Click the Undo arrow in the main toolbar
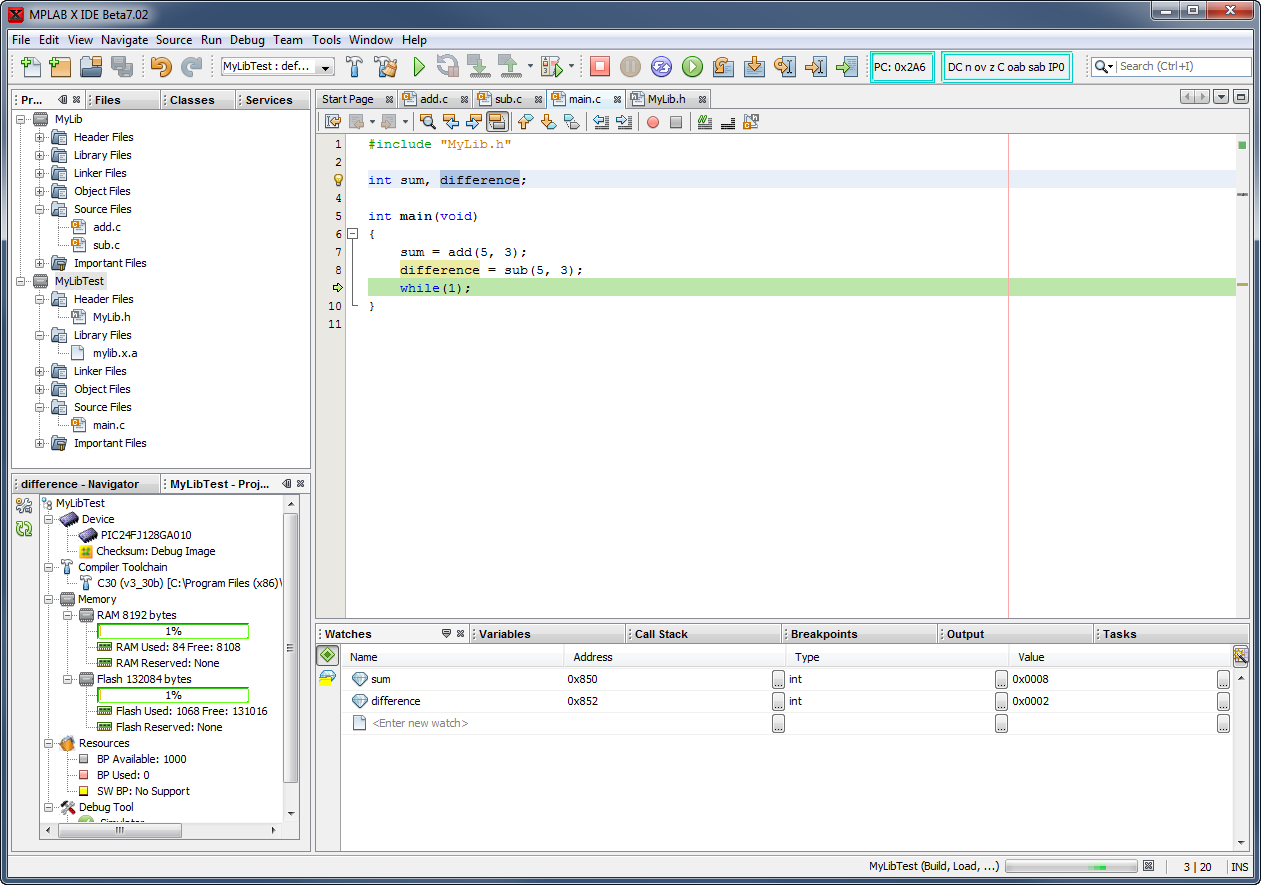Image resolution: width=1261 pixels, height=885 pixels. [160, 67]
